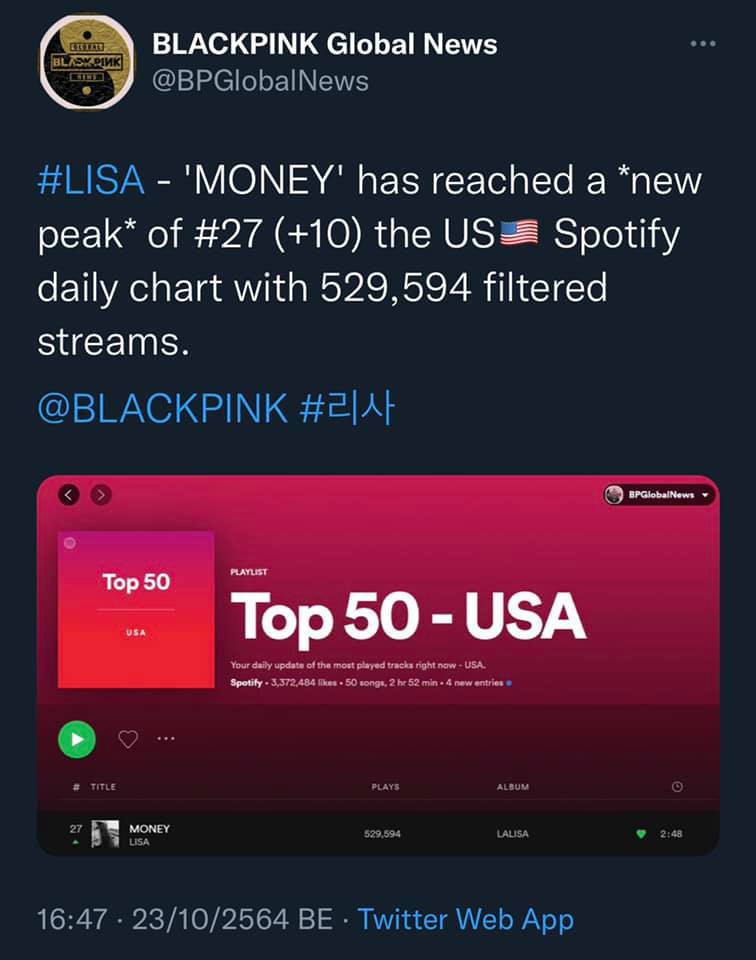
Task: Click the #리사 hashtag
Action: 347,408
